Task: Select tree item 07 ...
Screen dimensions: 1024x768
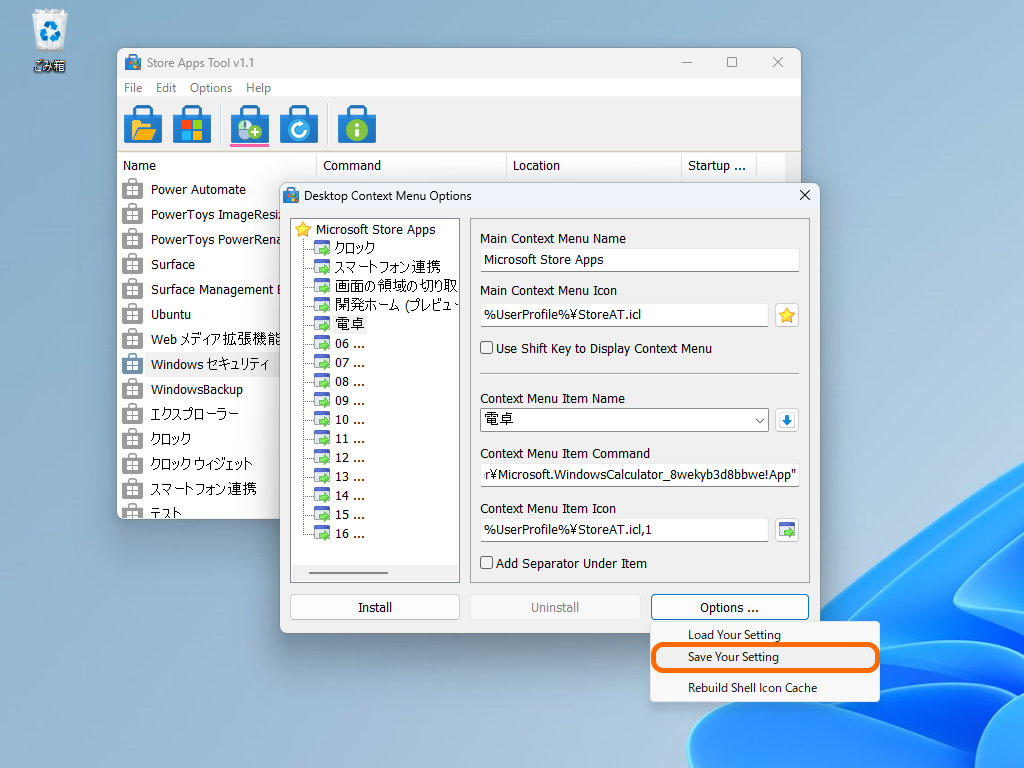Action: pos(349,362)
